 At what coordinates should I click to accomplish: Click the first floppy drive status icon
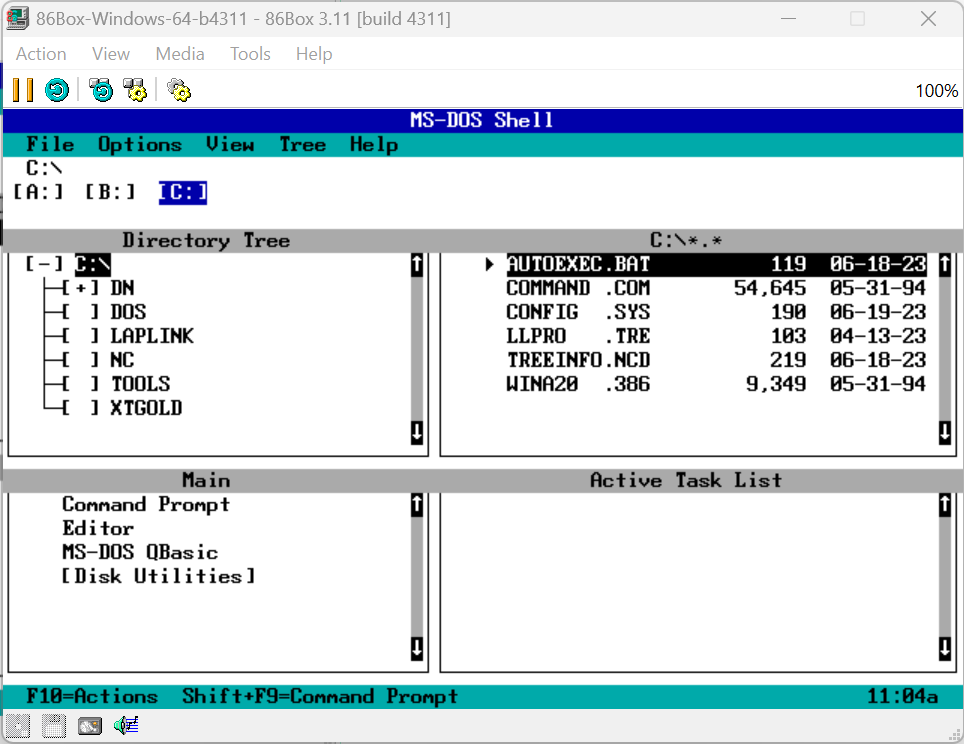point(18,726)
